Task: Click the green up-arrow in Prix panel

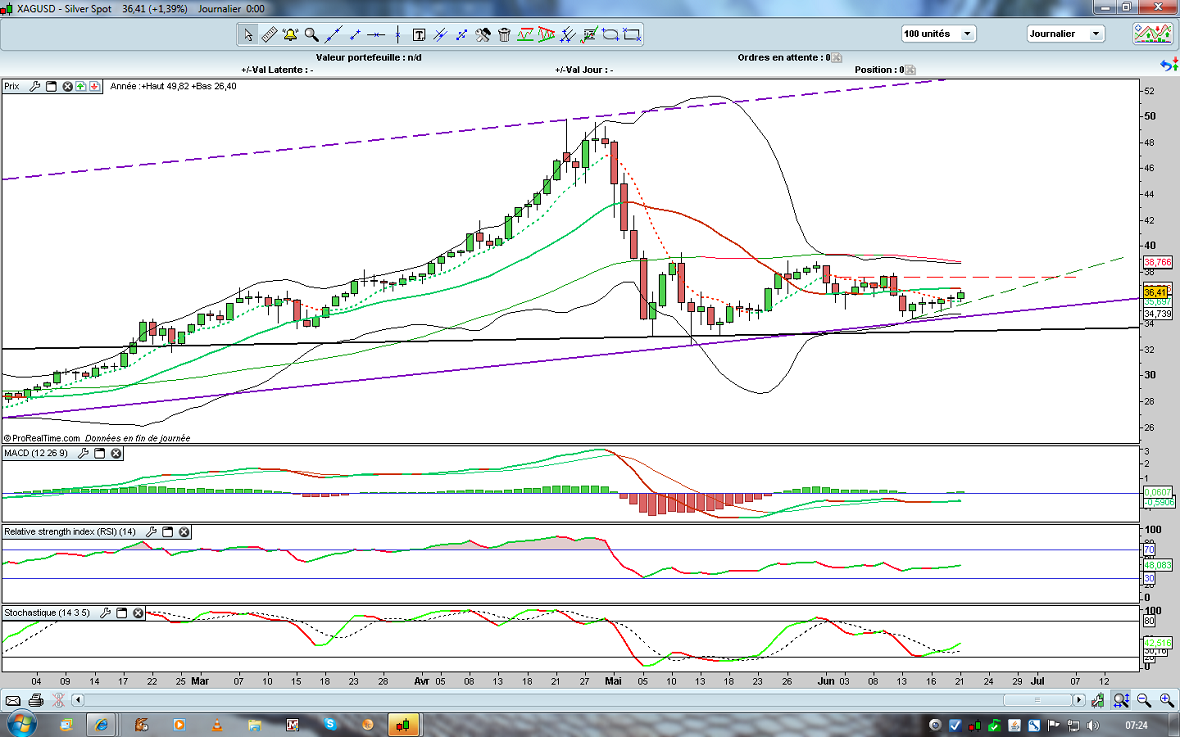Action: tap(81, 86)
